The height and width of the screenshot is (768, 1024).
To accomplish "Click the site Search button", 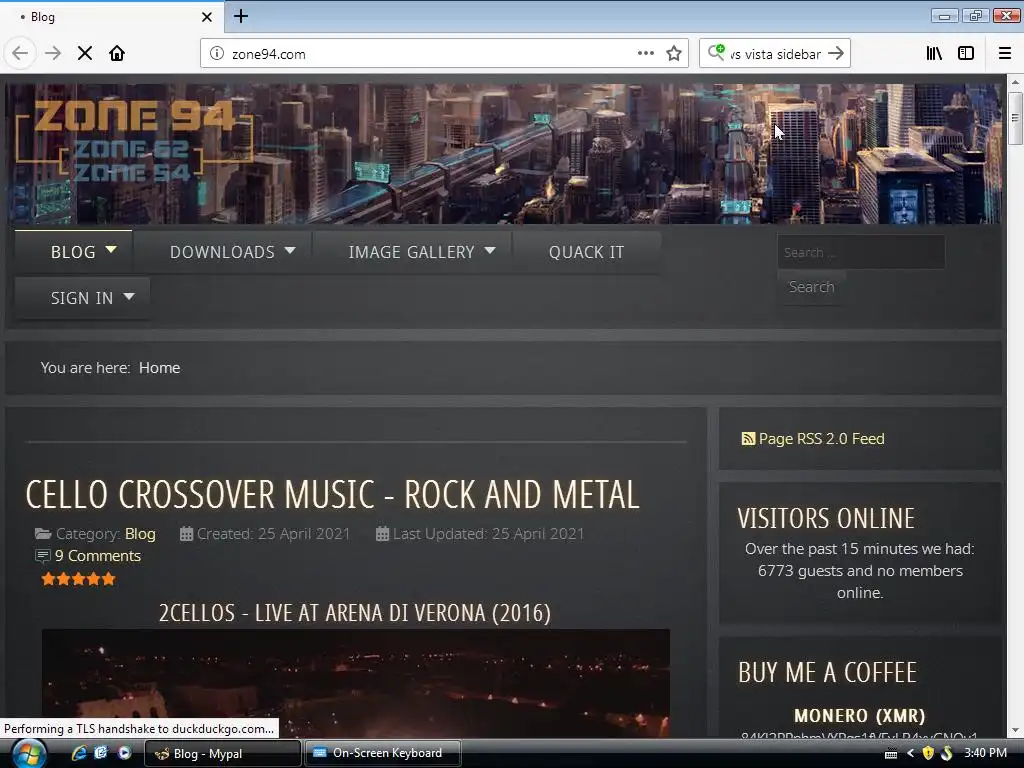I will (811, 287).
